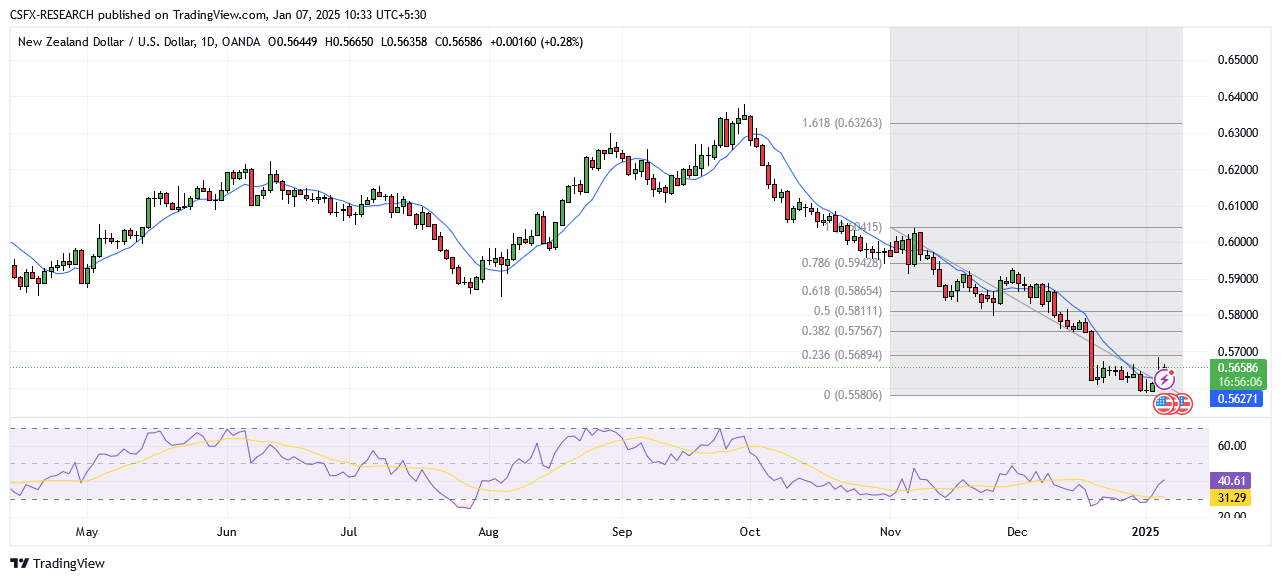Click the 0 (0.55806) Fibonacci base label
The image size is (1281, 581).
(x=852, y=395)
